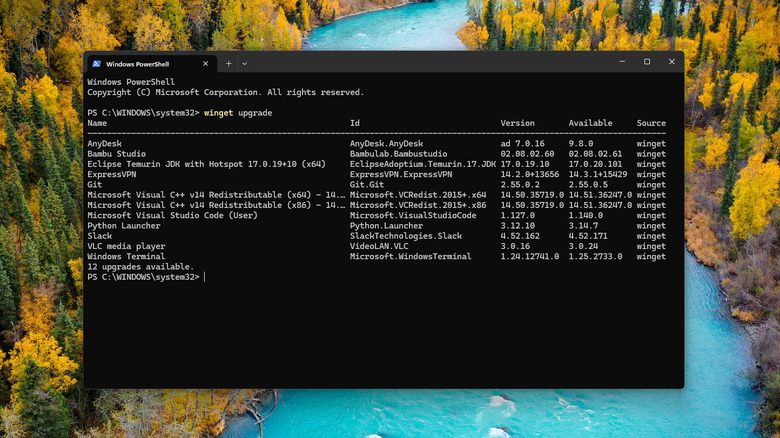Click the 'Version' column header
The height and width of the screenshot is (438, 780).
pyautogui.click(x=517, y=123)
